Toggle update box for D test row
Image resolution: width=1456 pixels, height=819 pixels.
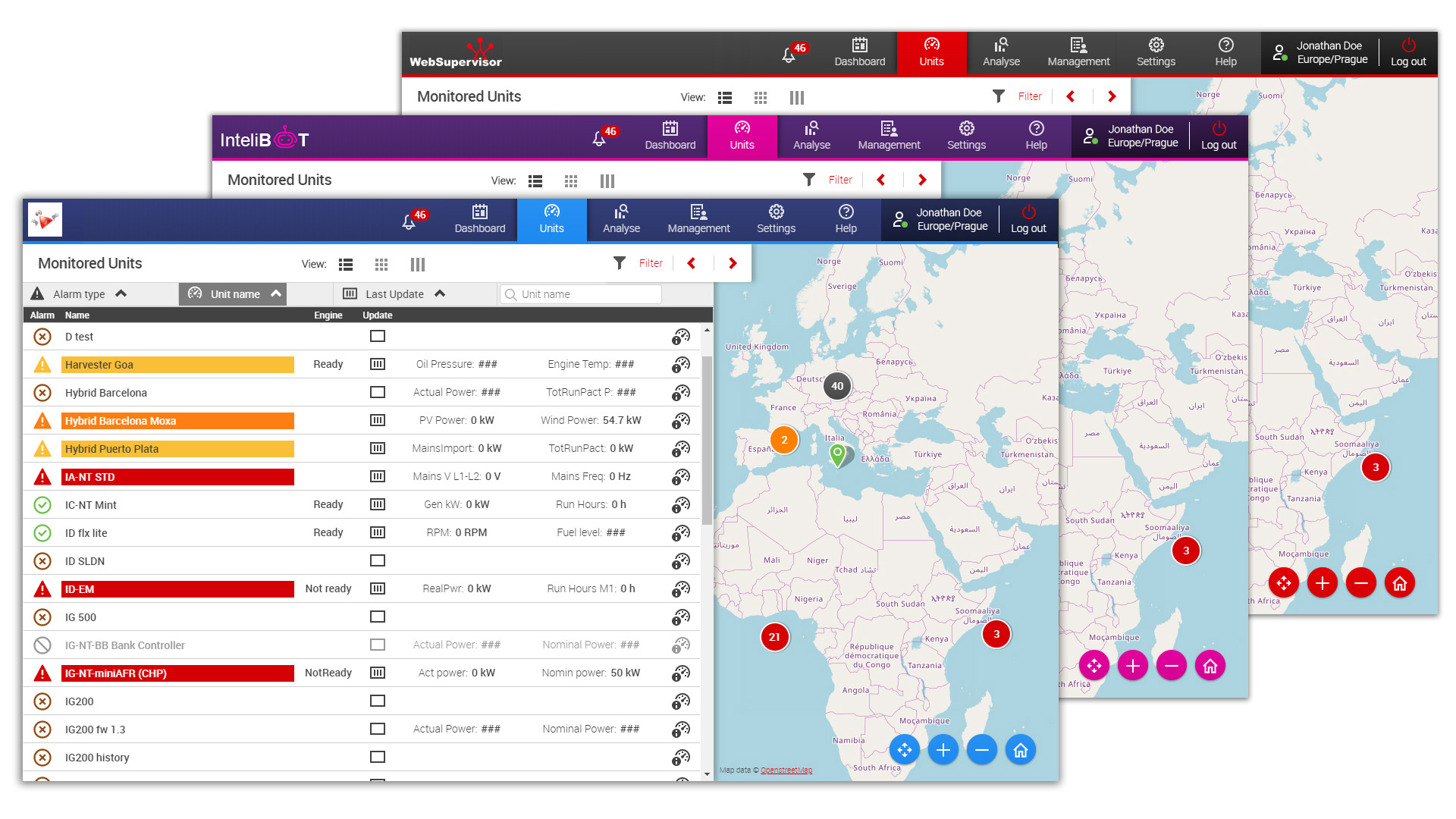point(377,336)
